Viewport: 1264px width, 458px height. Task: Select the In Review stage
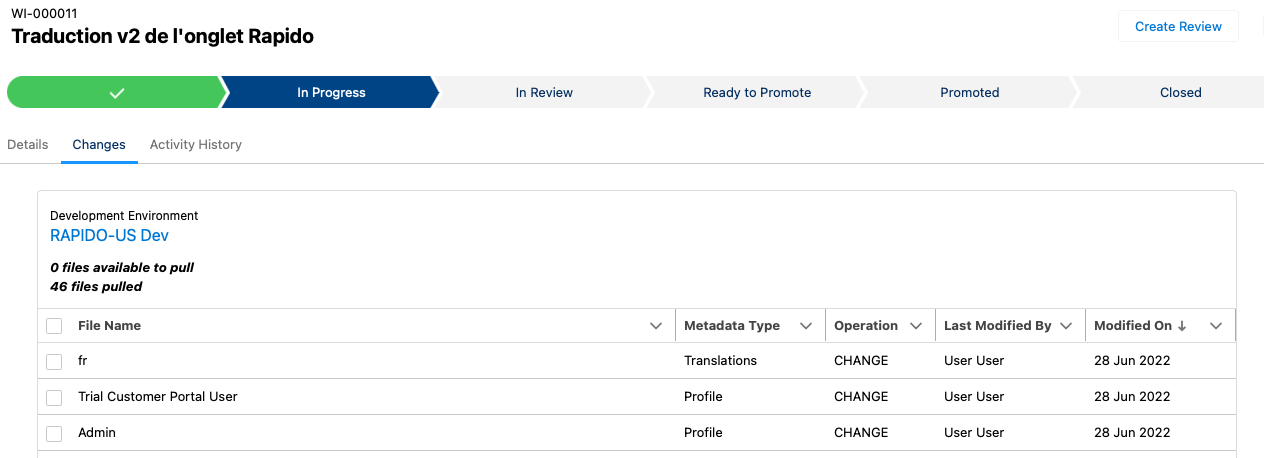(x=544, y=92)
